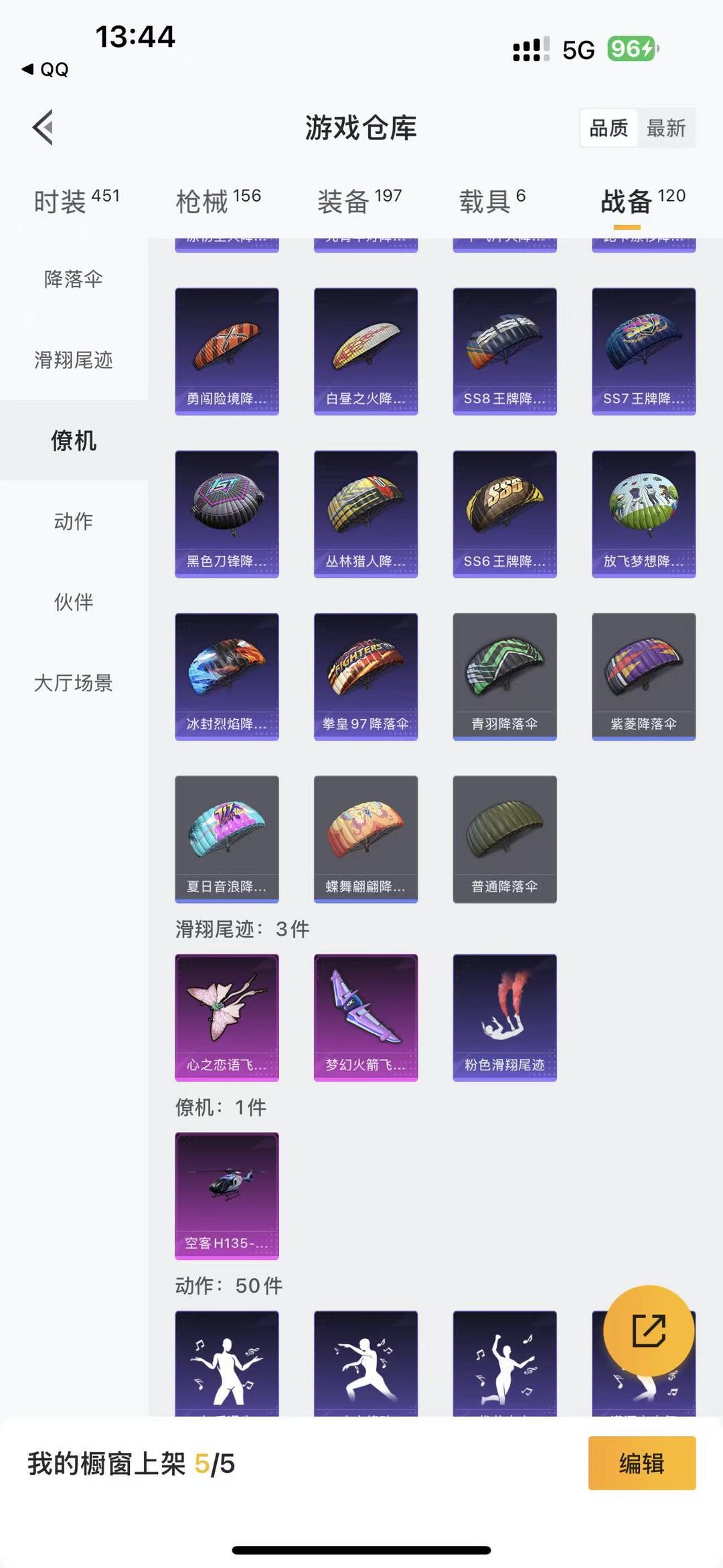723x1568 pixels.
Task: Return to QQ via status bar link
Action: point(46,69)
